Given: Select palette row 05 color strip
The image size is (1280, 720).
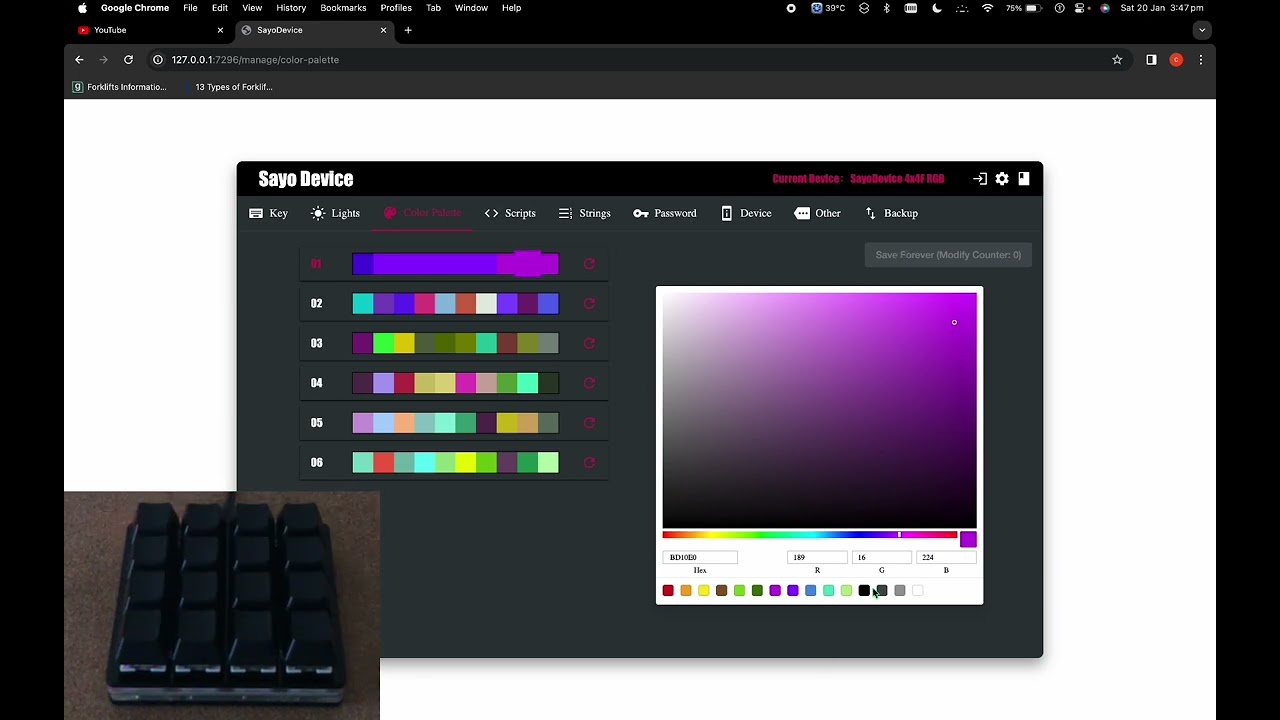Looking at the screenshot, I should pos(456,423).
